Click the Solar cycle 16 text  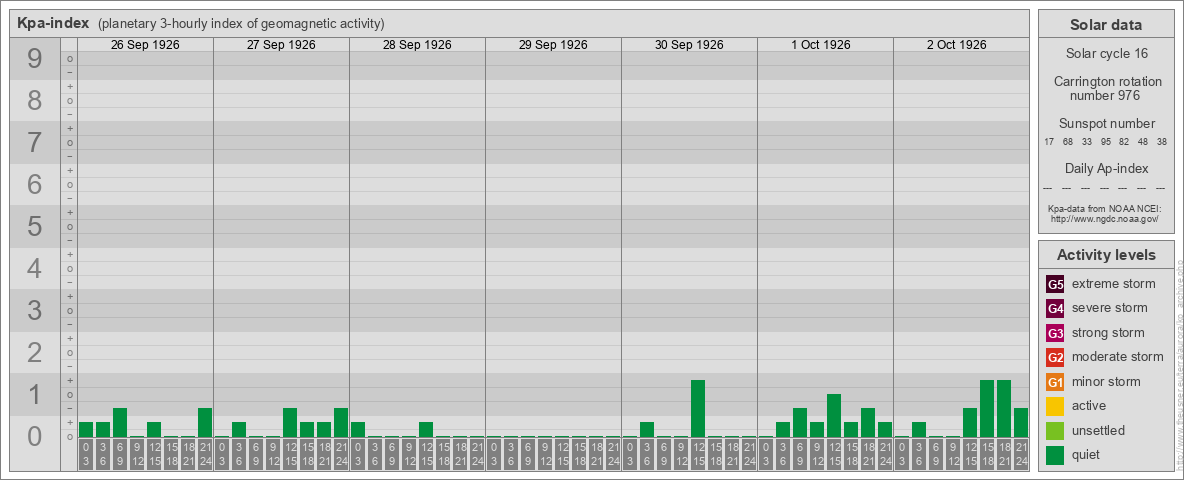(x=1106, y=54)
